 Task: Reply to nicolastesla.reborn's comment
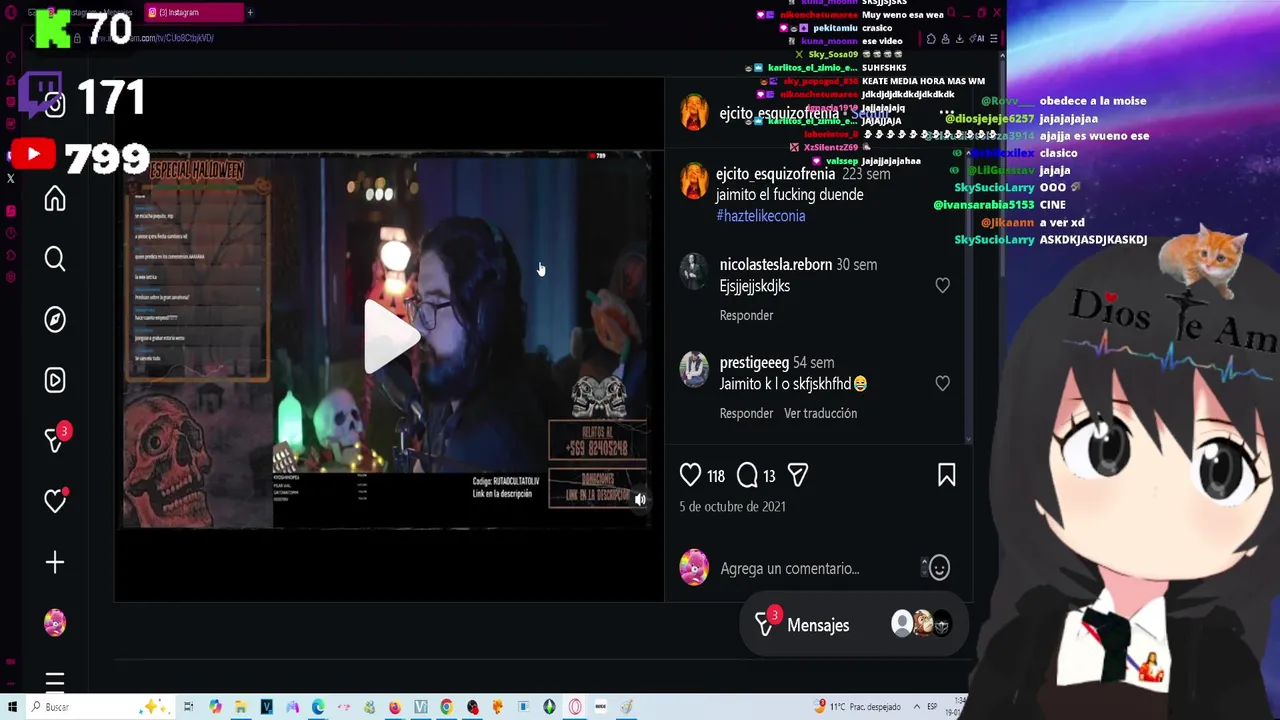pyautogui.click(x=746, y=315)
